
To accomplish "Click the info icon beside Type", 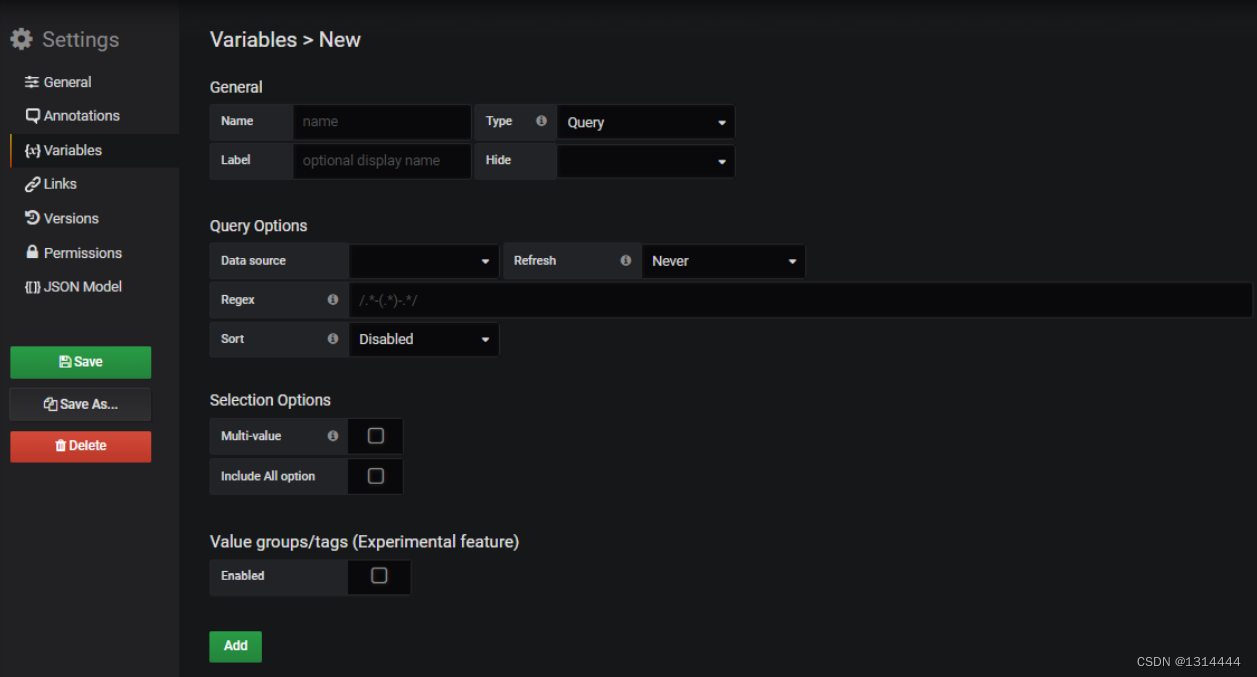I will pyautogui.click(x=541, y=121).
